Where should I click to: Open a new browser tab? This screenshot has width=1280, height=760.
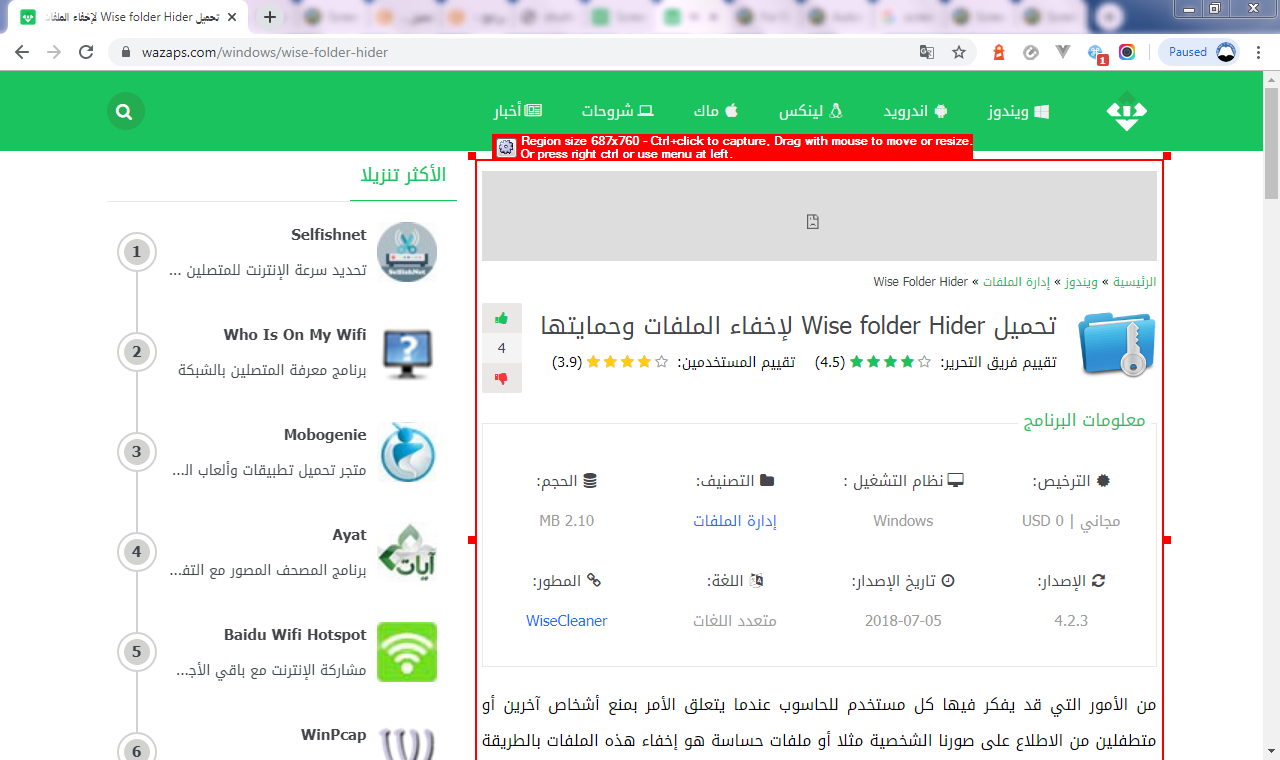(x=270, y=17)
